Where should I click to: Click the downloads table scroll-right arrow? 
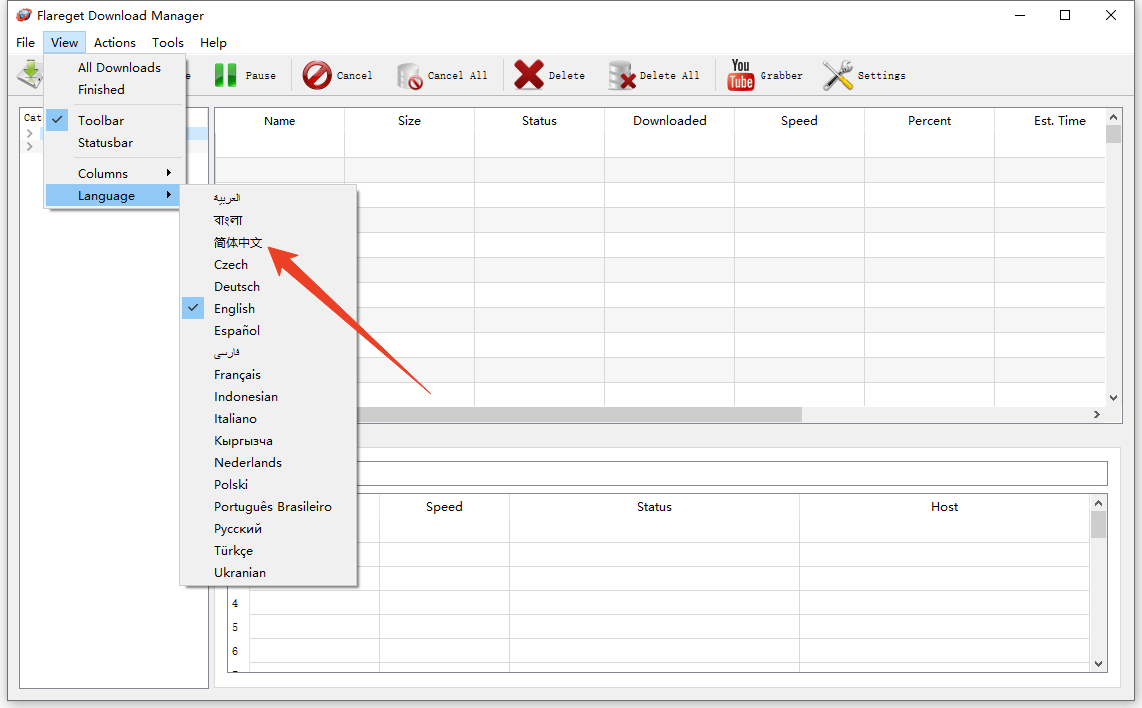point(1097,414)
